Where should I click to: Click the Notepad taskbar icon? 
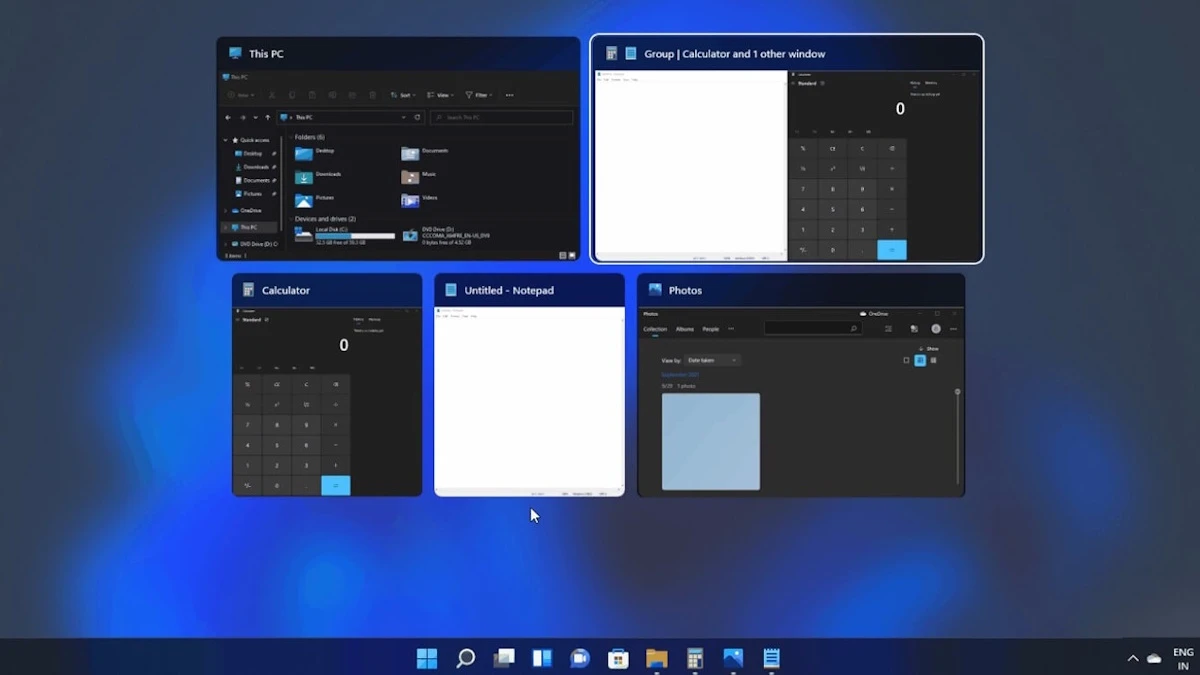pos(771,658)
